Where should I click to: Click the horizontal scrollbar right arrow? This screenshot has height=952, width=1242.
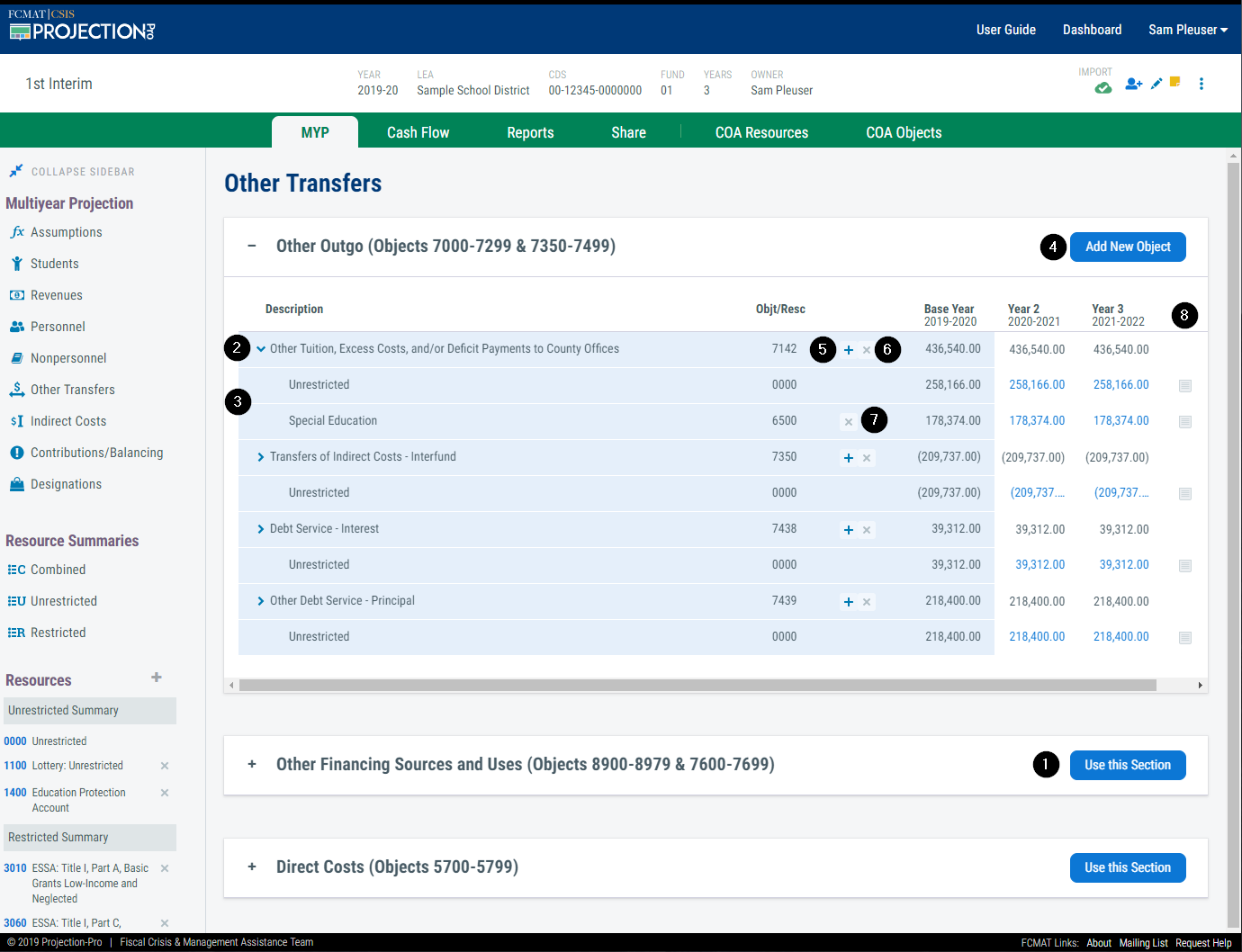coord(1200,685)
